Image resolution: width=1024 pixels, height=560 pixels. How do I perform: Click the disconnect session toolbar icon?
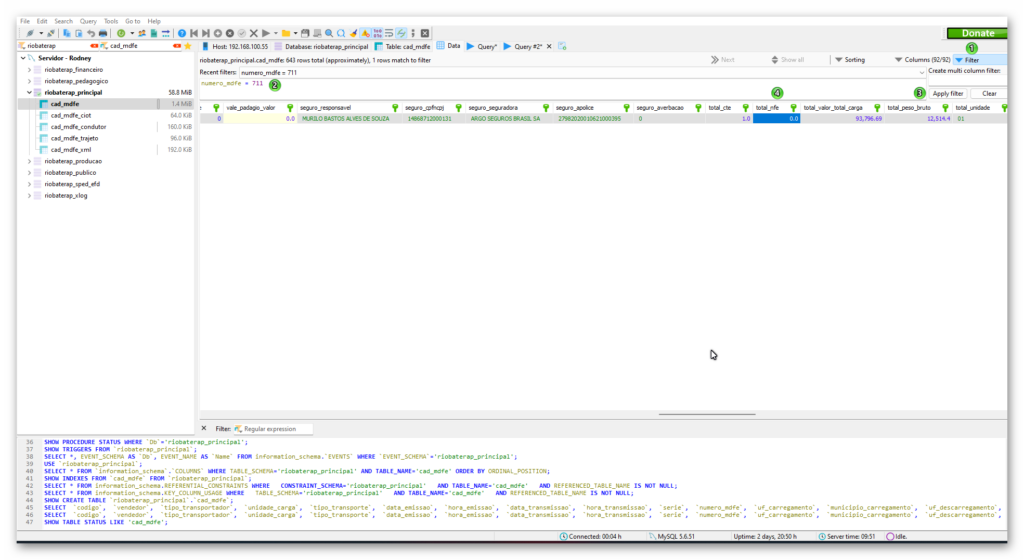pyautogui.click(x=51, y=33)
